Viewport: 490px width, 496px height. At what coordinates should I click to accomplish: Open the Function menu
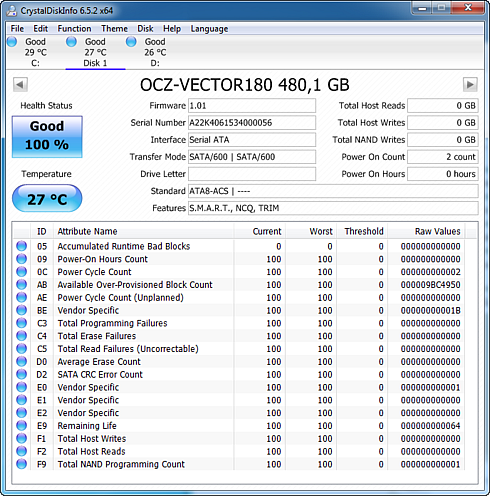(74, 29)
